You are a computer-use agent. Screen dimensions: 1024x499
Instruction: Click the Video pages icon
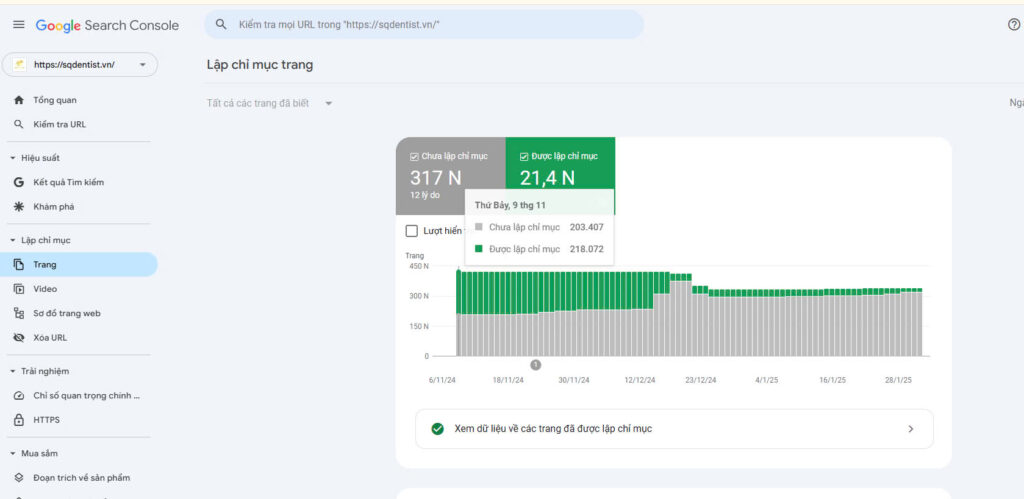click(x=18, y=289)
